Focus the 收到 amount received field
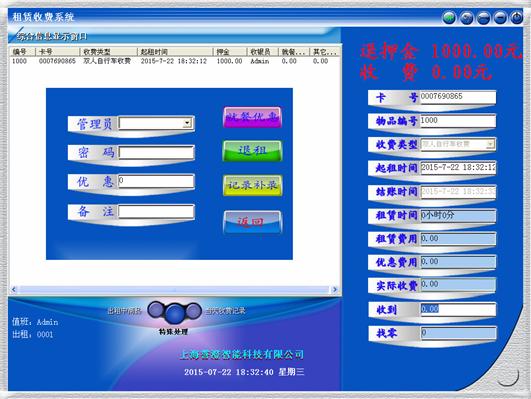 (x=458, y=309)
